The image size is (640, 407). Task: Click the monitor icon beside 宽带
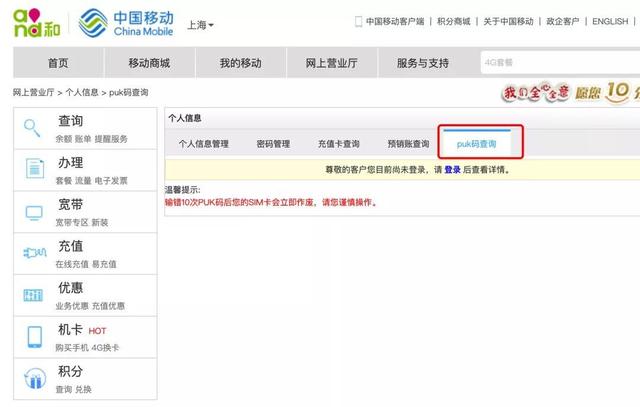[34, 211]
